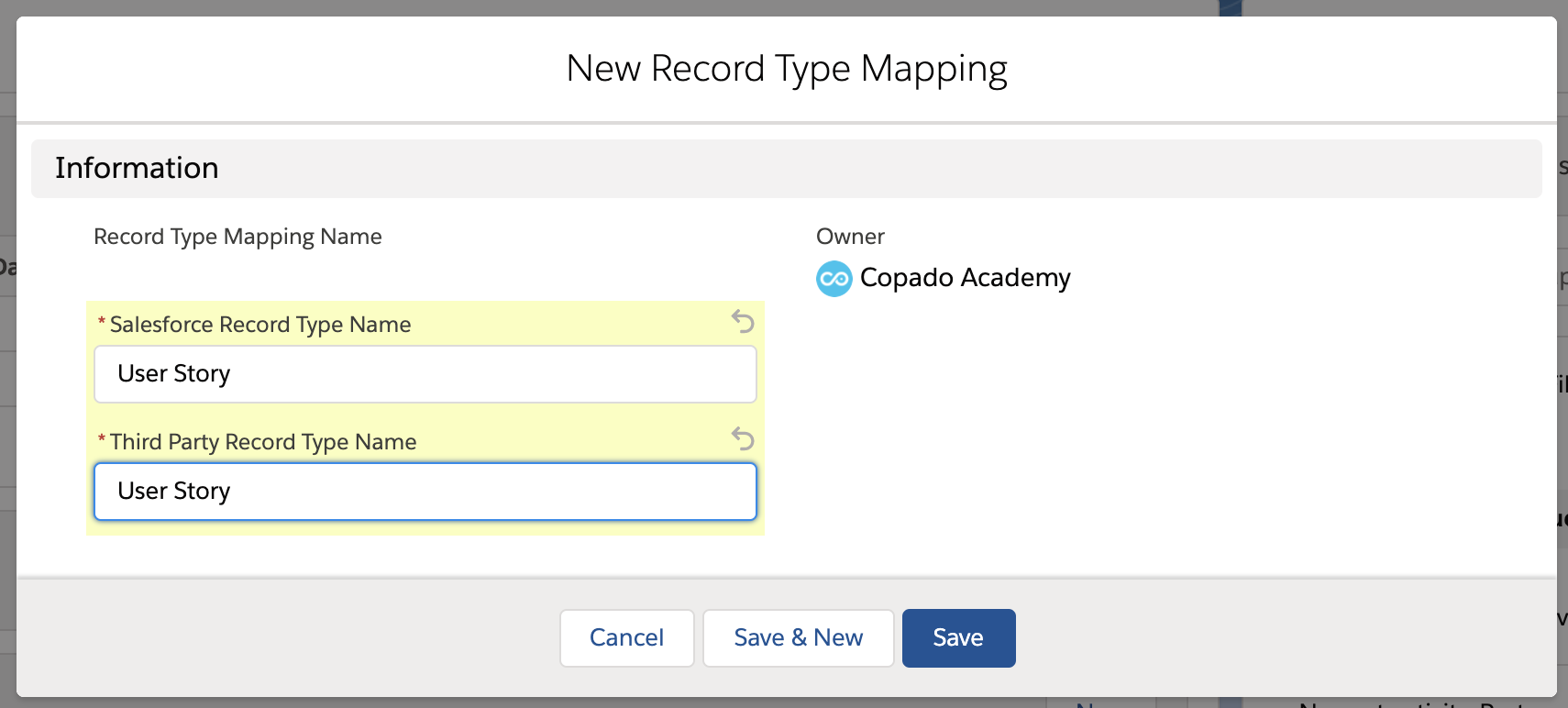
Task: Open the Copado Academy owner name
Action: tap(965, 278)
